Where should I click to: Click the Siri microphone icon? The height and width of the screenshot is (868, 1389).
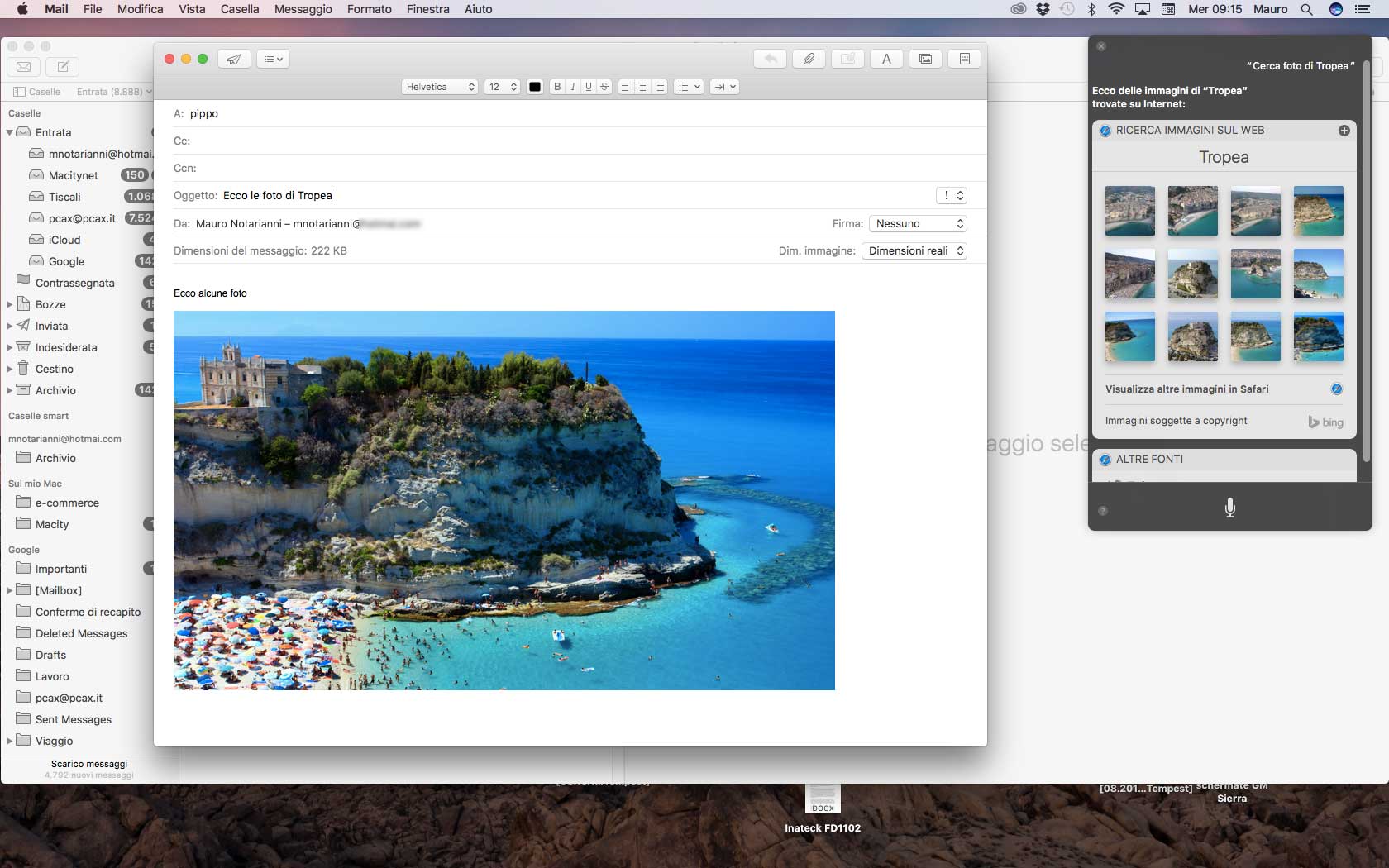tap(1229, 508)
